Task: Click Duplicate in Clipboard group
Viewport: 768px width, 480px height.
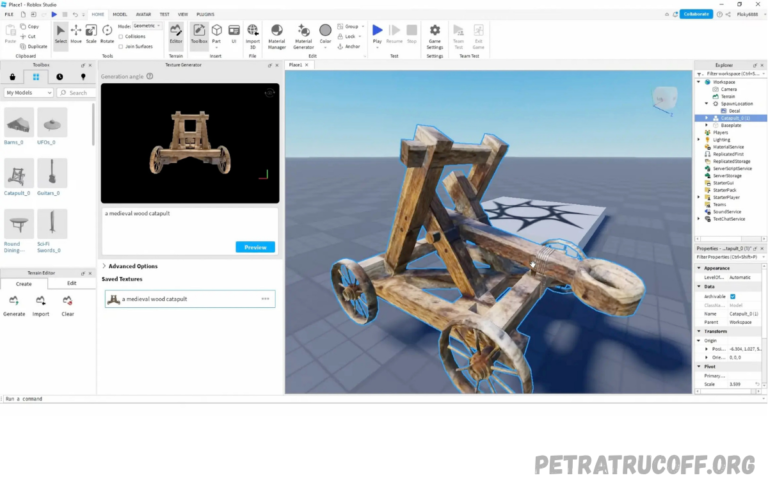Action: tap(34, 47)
